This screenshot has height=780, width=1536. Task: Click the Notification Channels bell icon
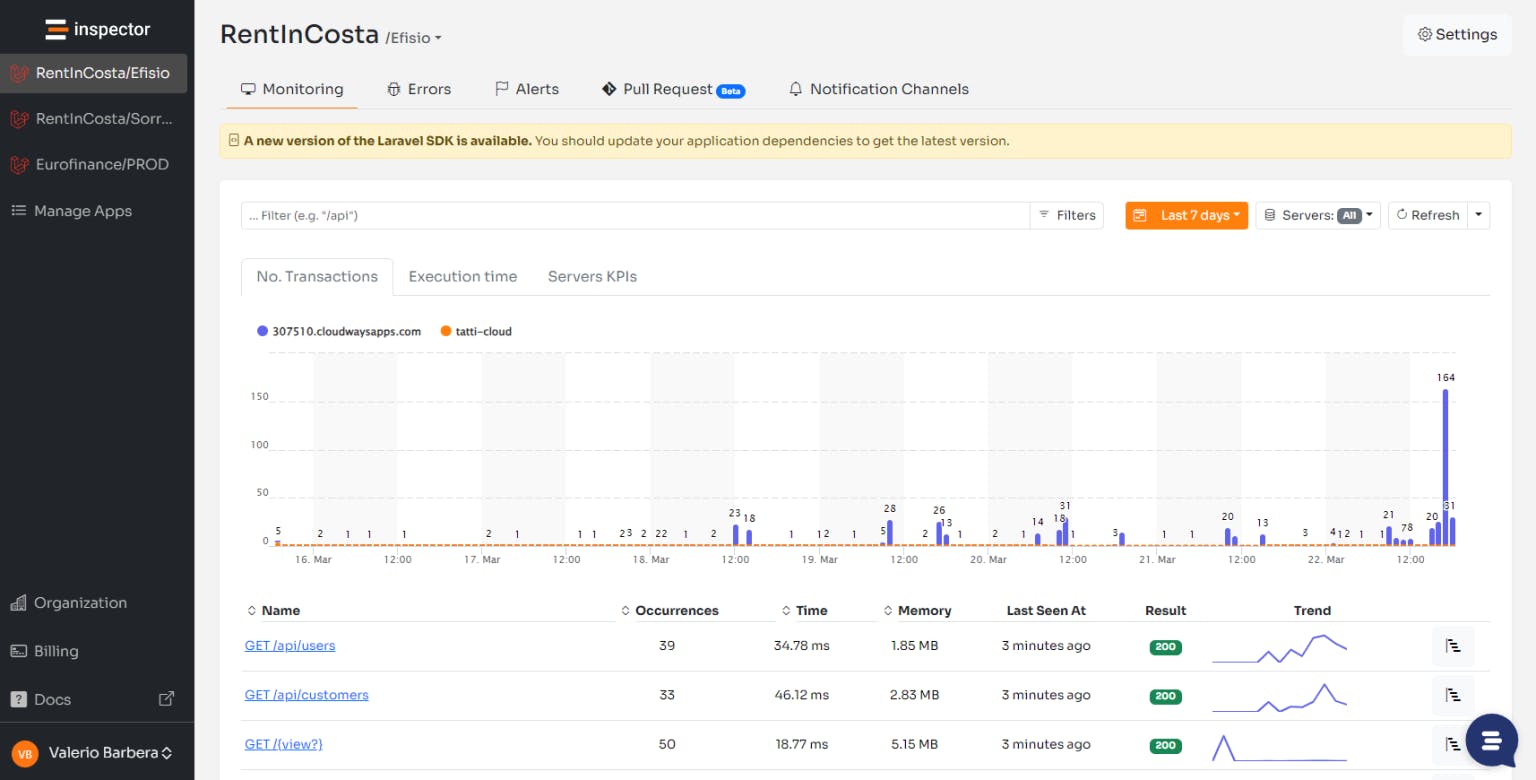796,89
